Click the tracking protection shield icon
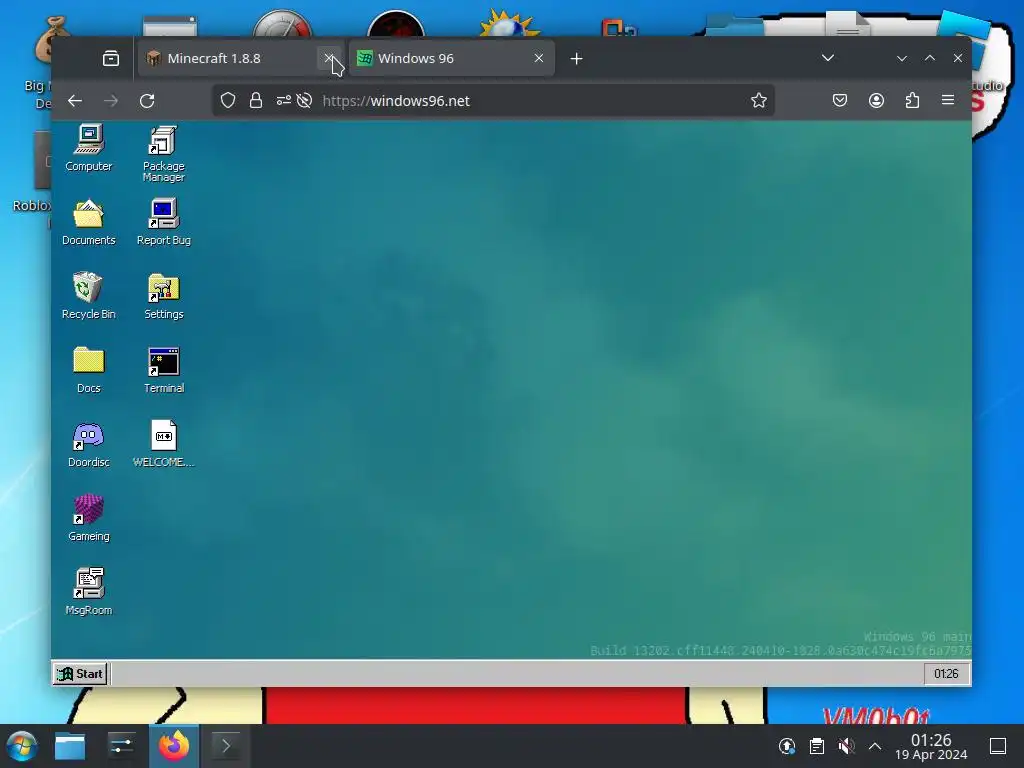The image size is (1024, 768). click(227, 101)
